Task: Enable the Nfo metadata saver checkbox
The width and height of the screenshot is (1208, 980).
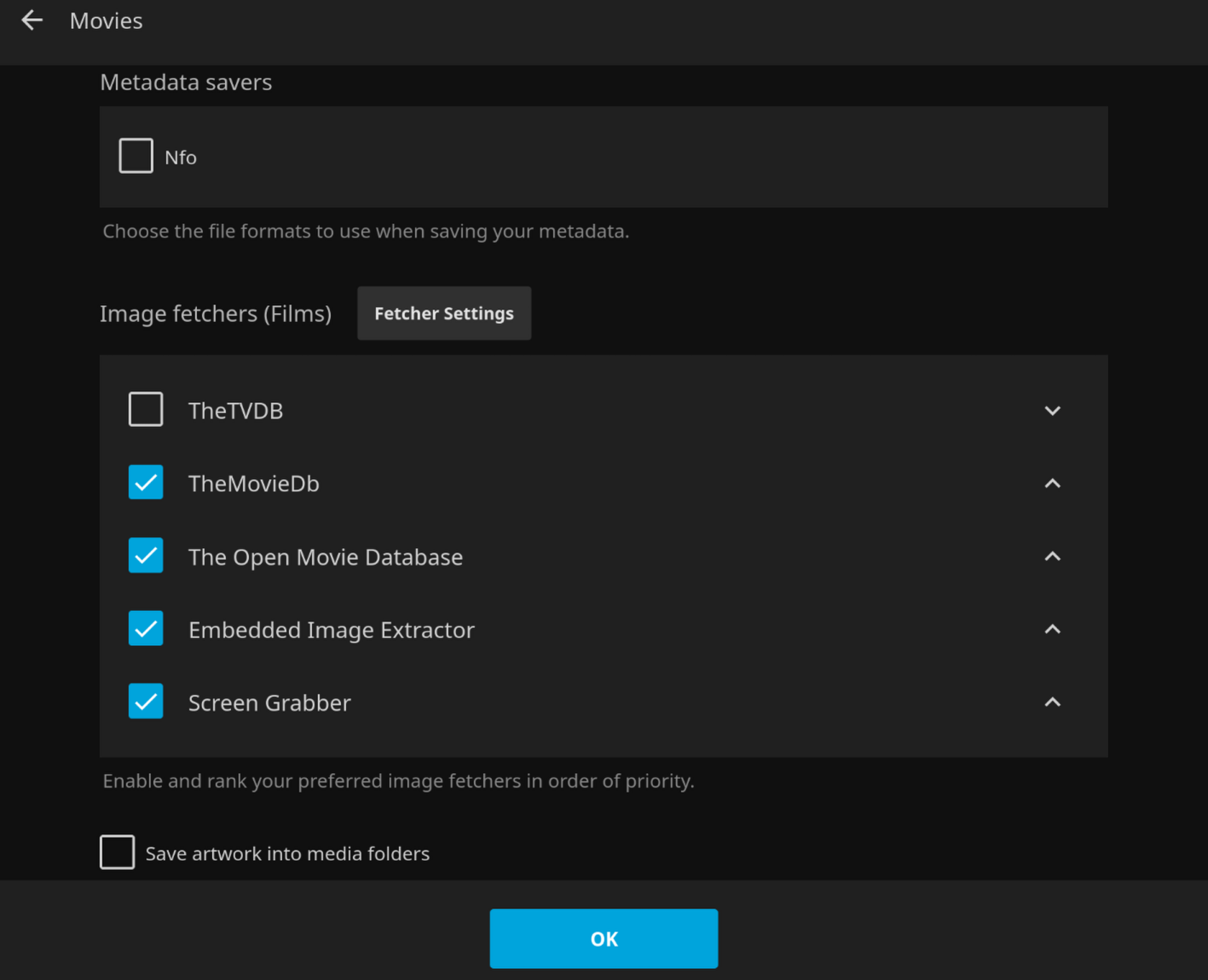Action: coord(136,156)
